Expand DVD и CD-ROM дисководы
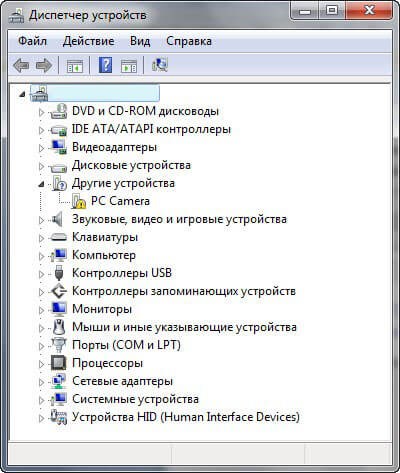400x473 pixels. (41, 112)
